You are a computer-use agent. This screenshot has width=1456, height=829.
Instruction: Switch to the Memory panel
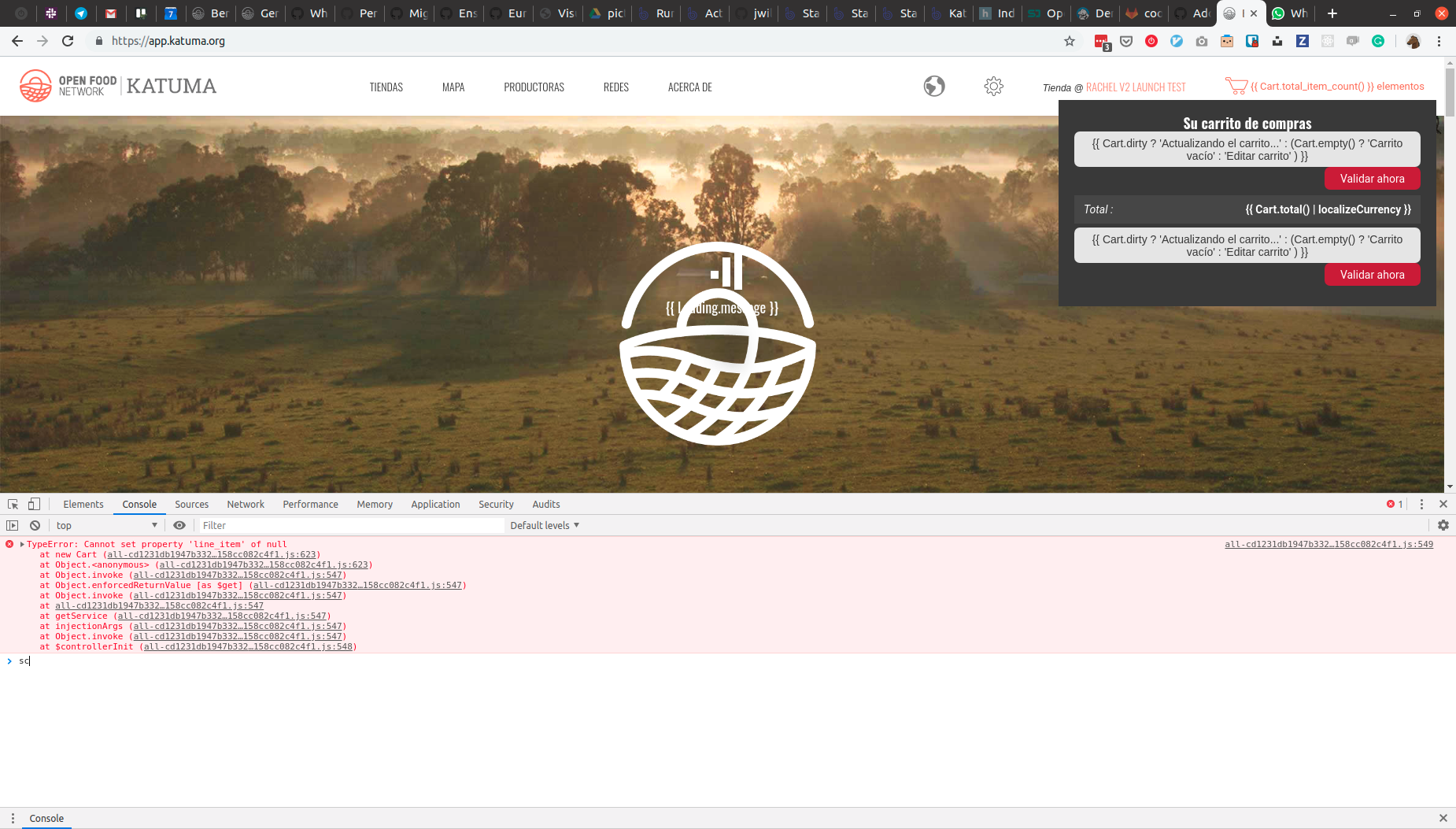tap(375, 505)
